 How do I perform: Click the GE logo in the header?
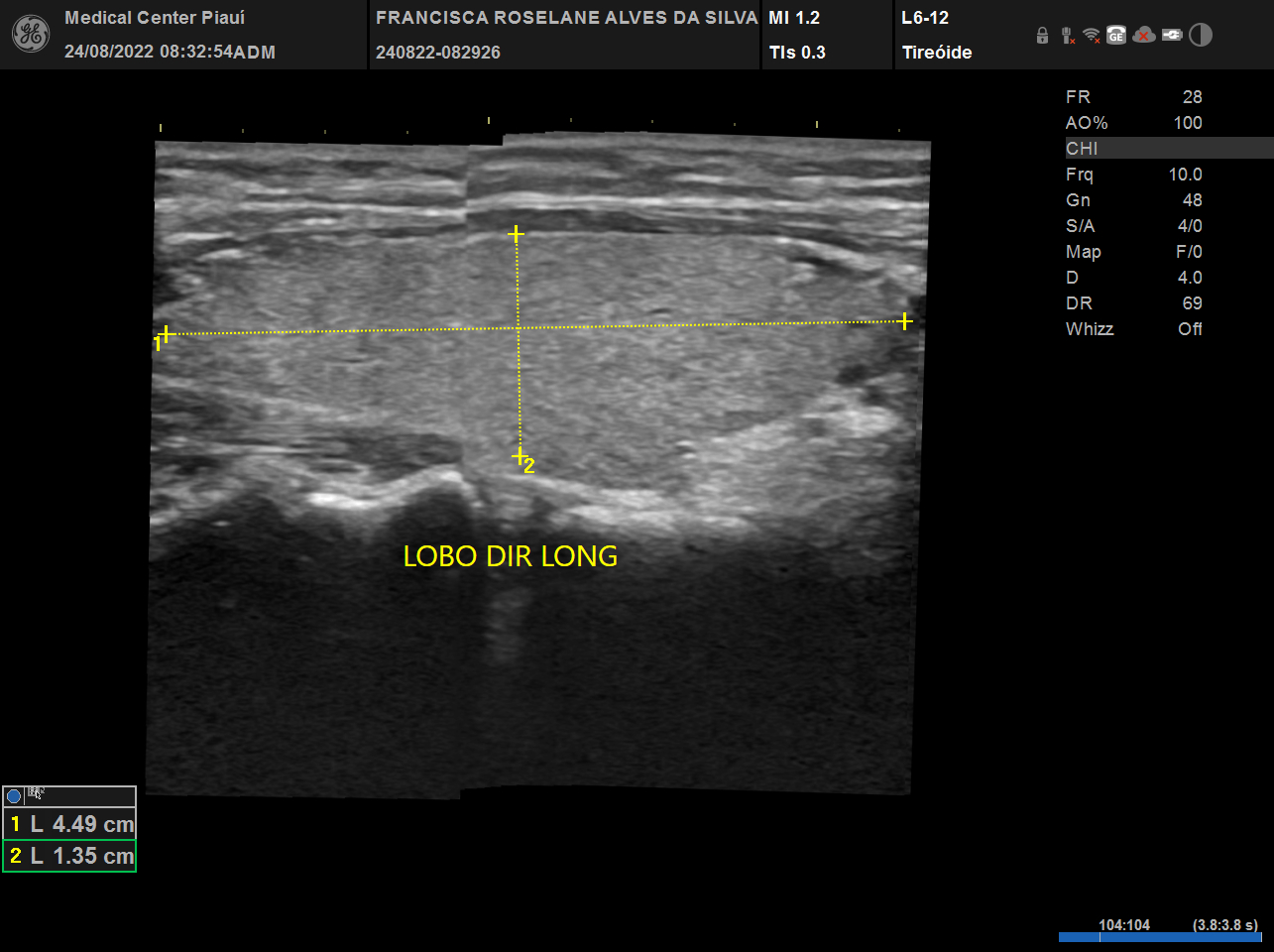click(x=30, y=35)
